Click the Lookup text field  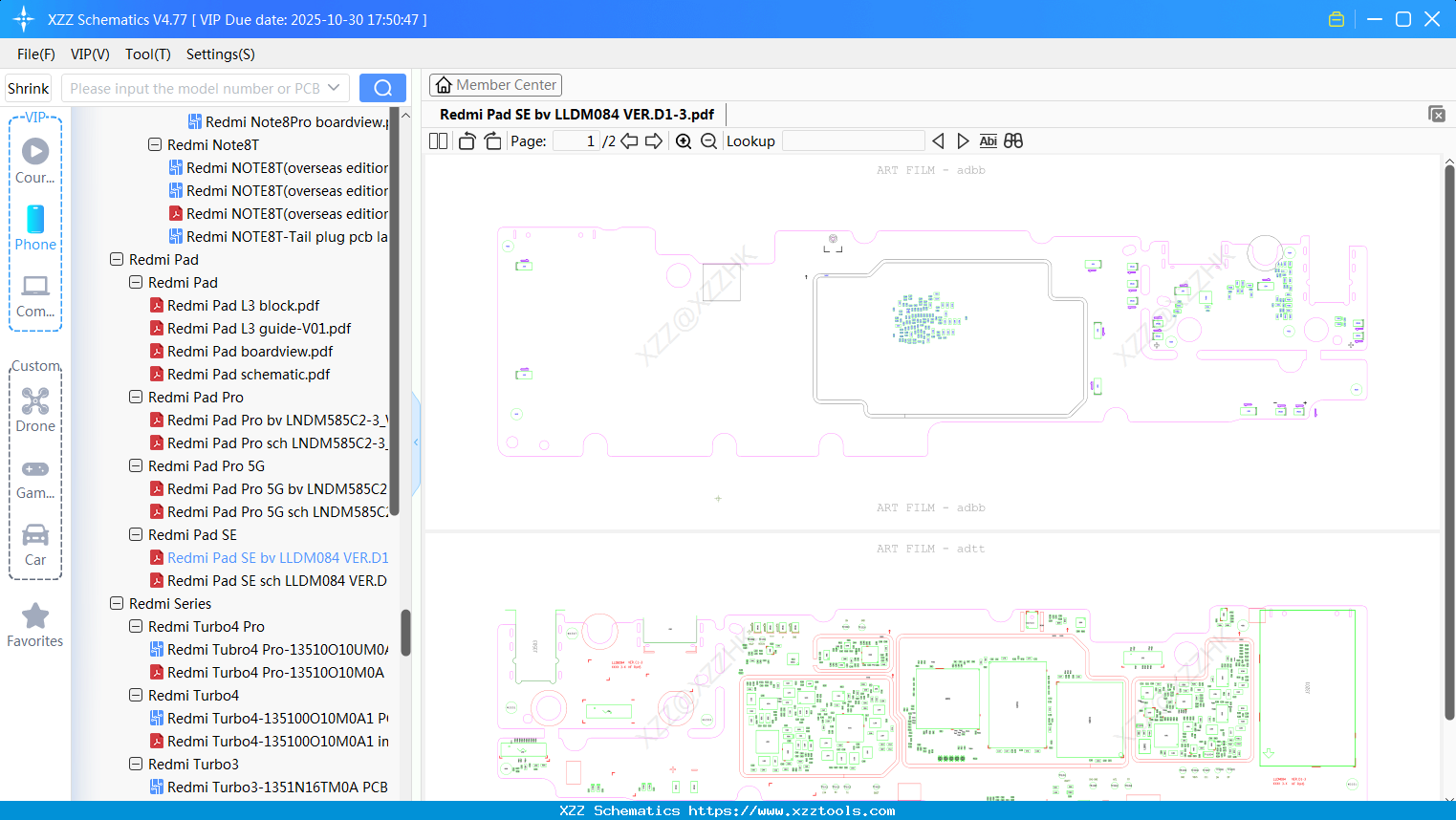854,141
